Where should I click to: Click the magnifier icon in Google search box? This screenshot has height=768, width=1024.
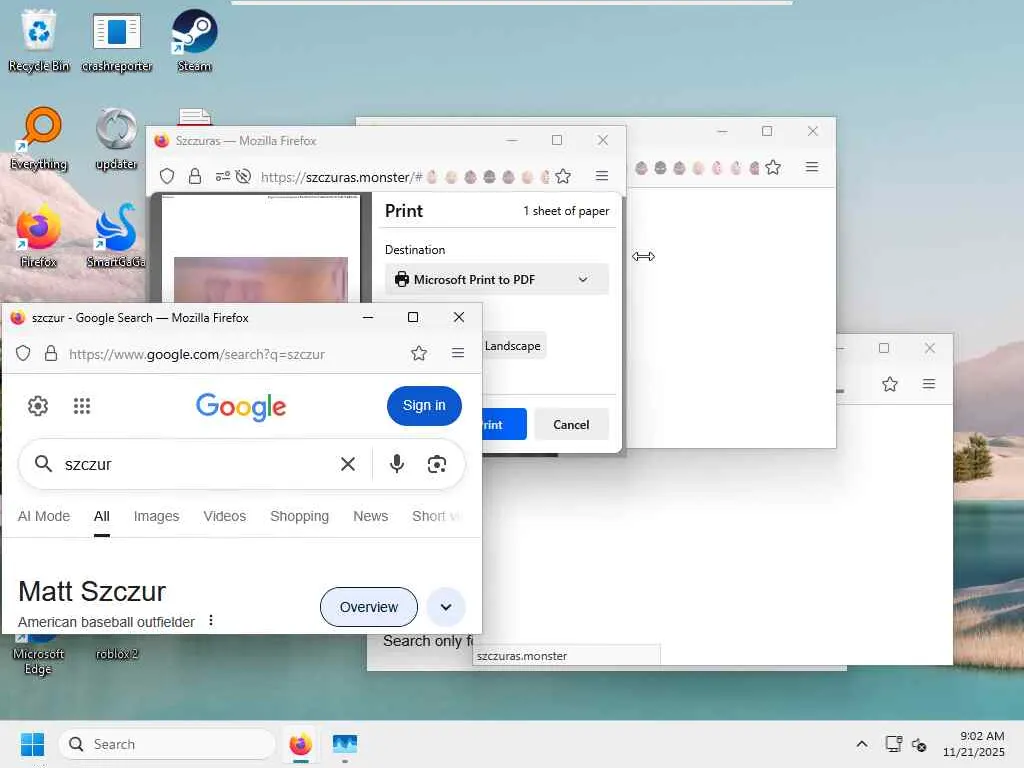(43, 464)
